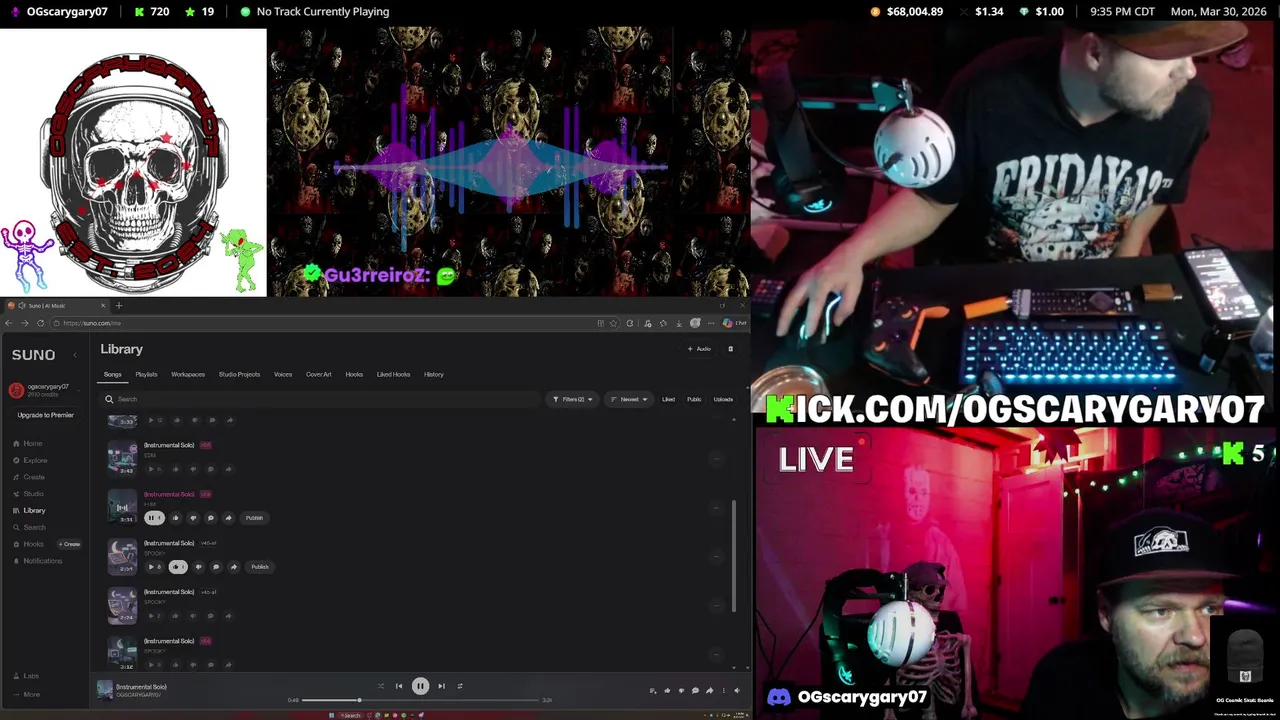Open the Cover Art tab
The width and height of the screenshot is (1280, 720).
tap(319, 374)
